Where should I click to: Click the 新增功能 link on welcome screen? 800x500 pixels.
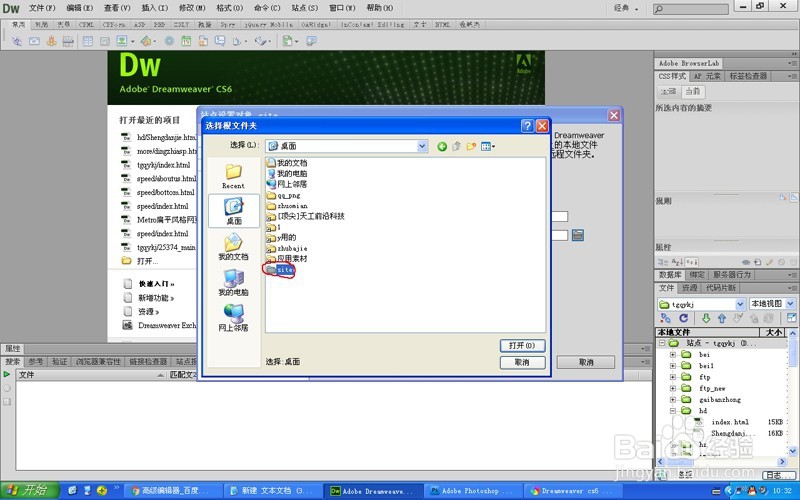click(156, 298)
